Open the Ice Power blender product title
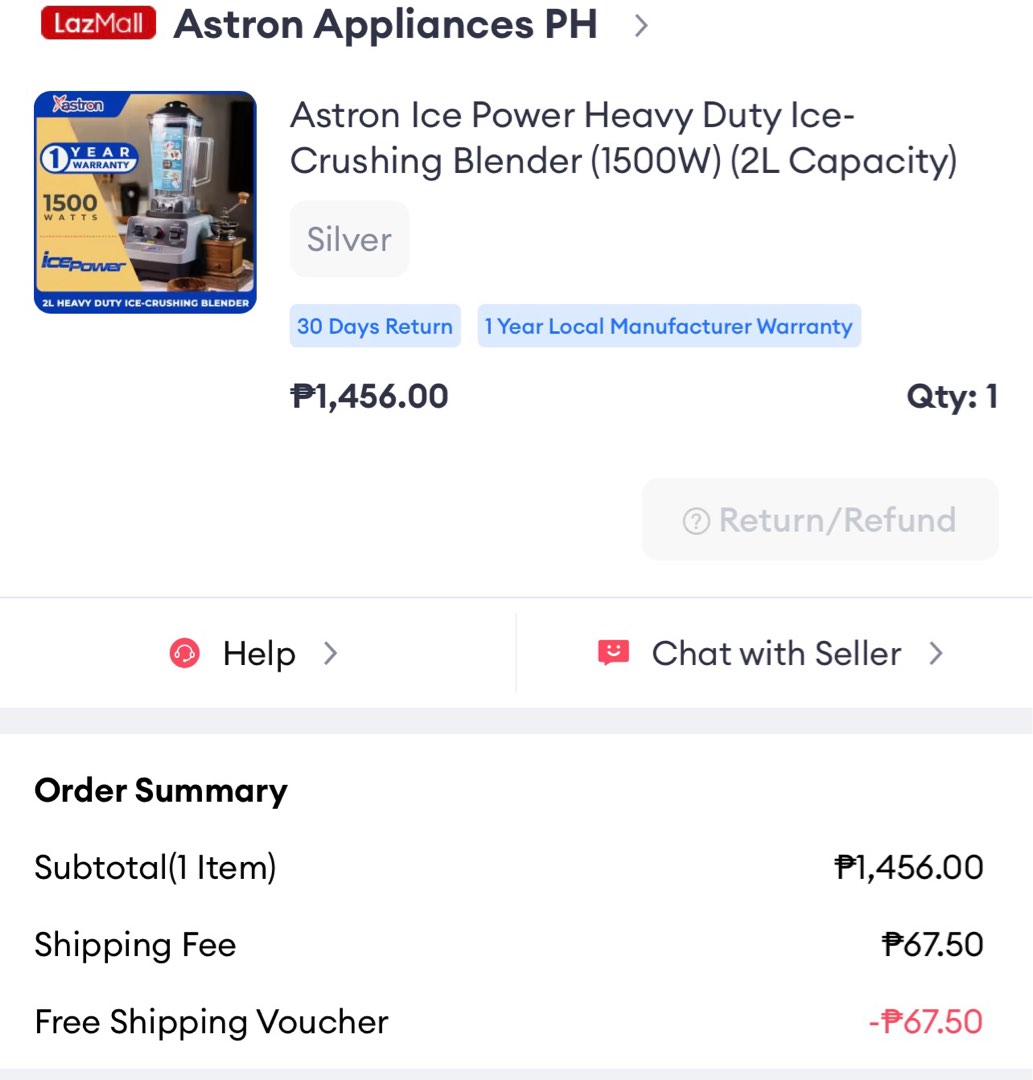 click(x=622, y=137)
